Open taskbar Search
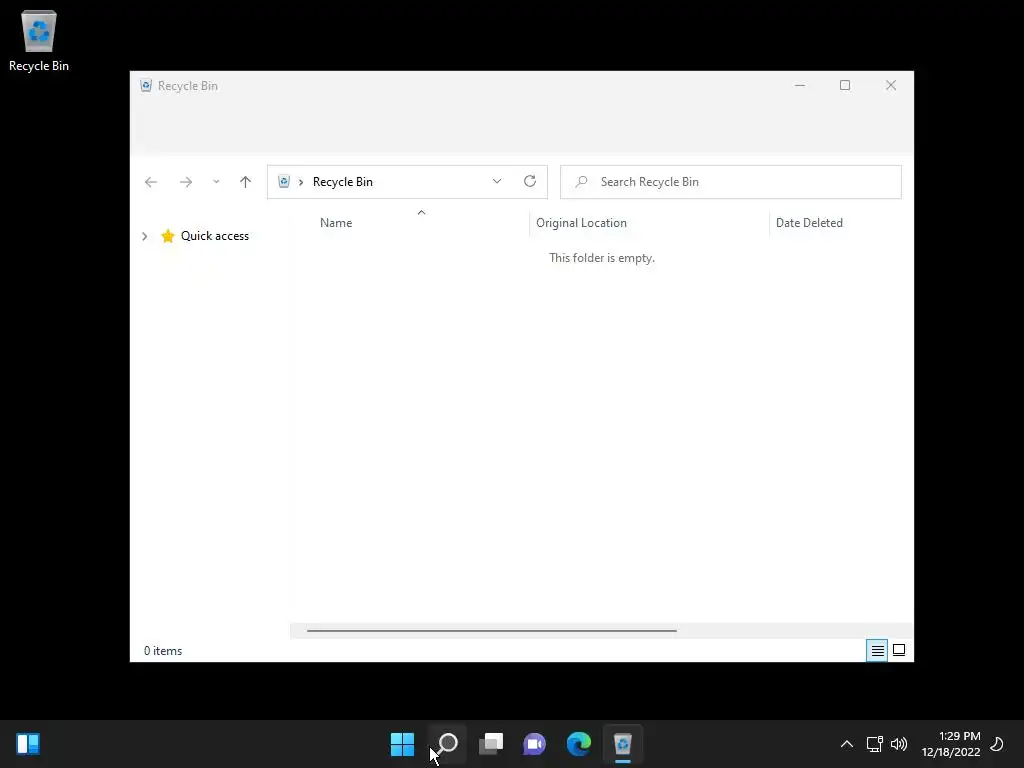Viewport: 1024px width, 768px height. pyautogui.click(x=447, y=744)
